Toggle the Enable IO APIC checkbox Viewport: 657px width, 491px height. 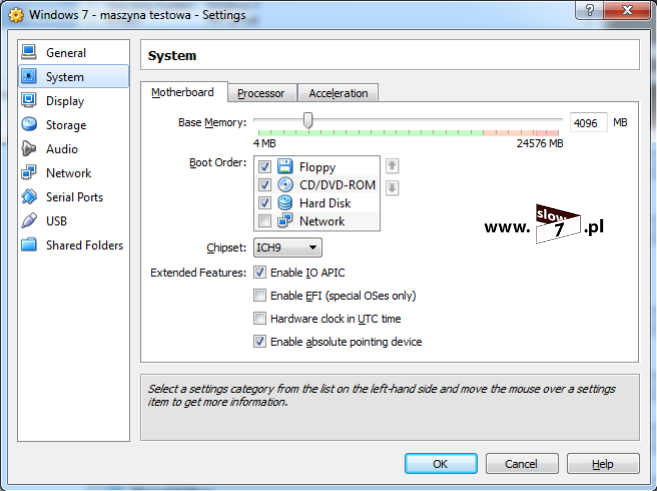(259, 272)
